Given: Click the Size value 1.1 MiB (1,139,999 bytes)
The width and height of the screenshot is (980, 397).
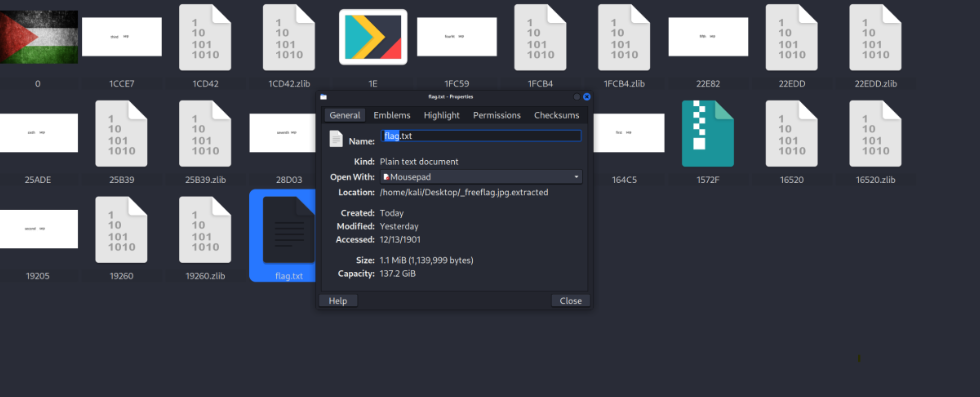Looking at the screenshot, I should (426, 260).
